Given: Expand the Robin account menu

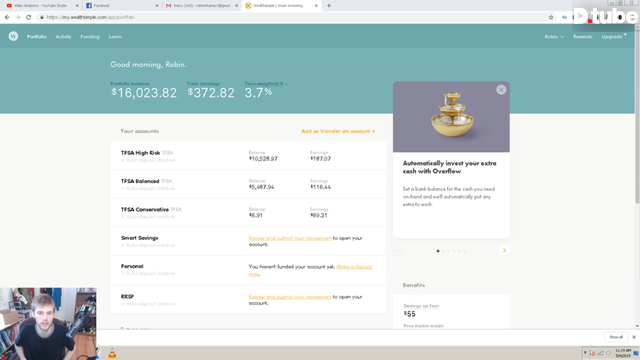Looking at the screenshot, I should tap(554, 37).
